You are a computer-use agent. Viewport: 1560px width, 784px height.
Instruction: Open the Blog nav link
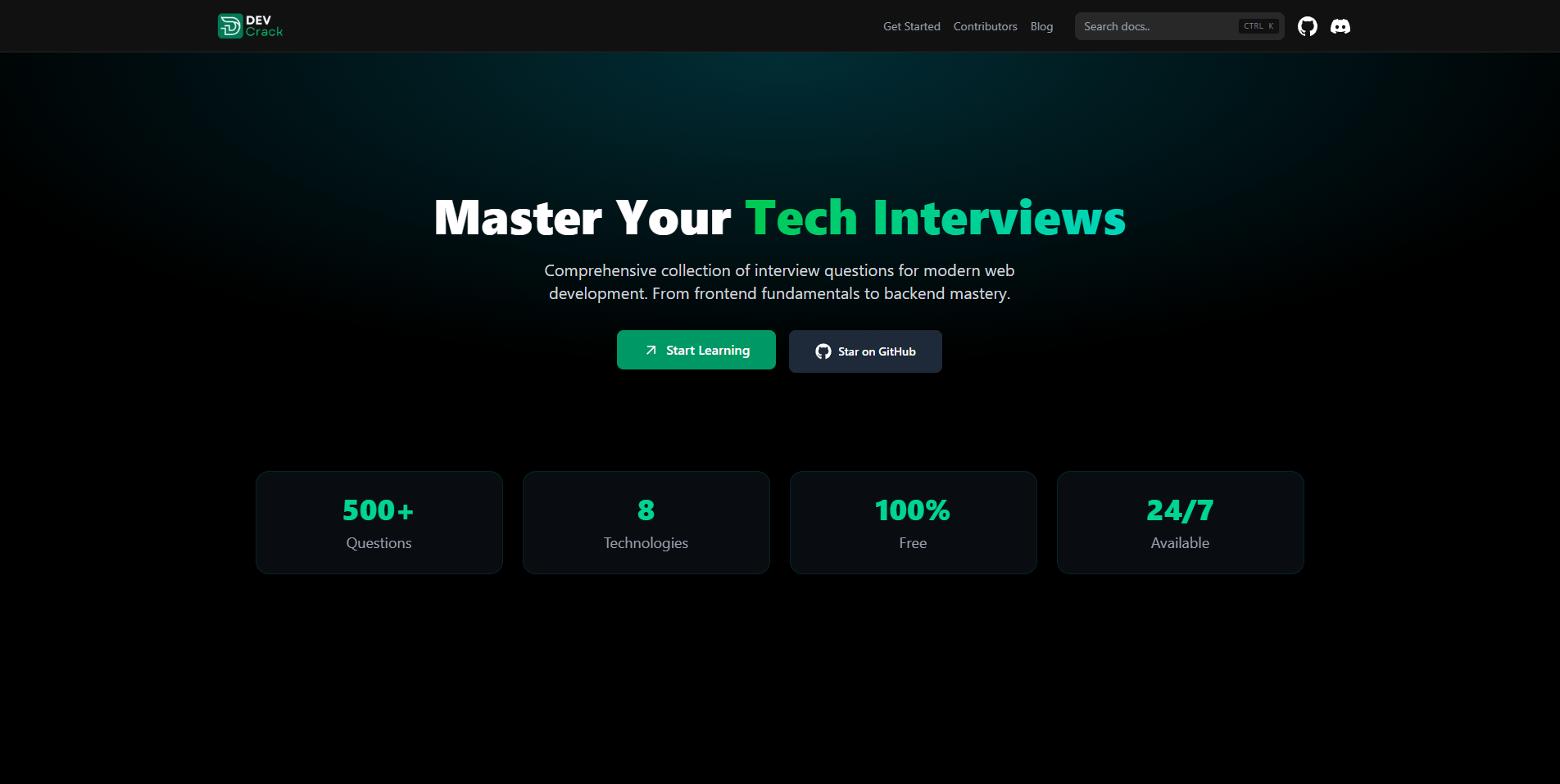click(1041, 26)
